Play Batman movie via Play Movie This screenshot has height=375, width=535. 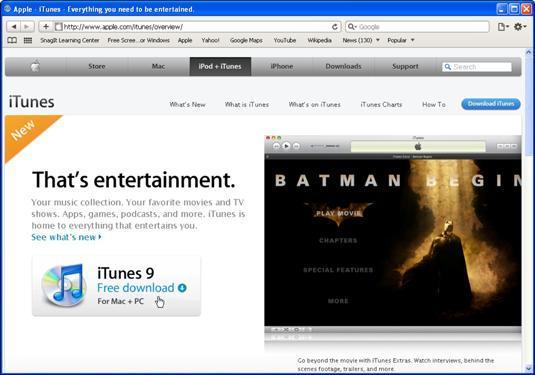tap(338, 214)
